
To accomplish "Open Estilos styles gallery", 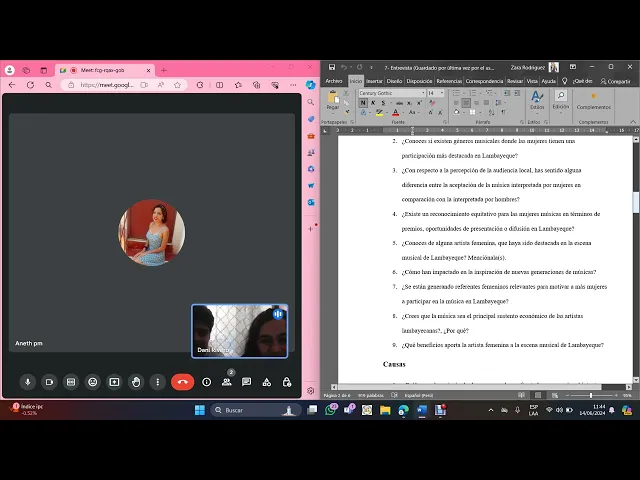I will point(537,100).
